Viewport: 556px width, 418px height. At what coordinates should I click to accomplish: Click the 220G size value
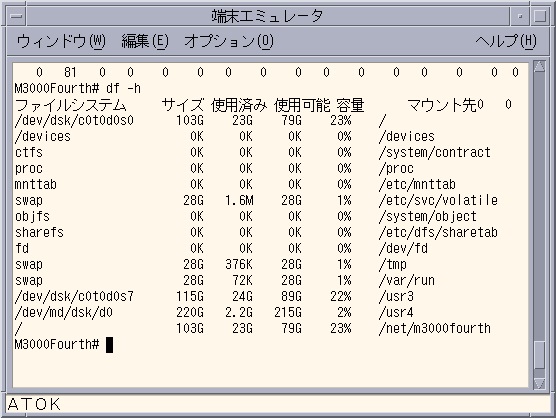coord(190,312)
